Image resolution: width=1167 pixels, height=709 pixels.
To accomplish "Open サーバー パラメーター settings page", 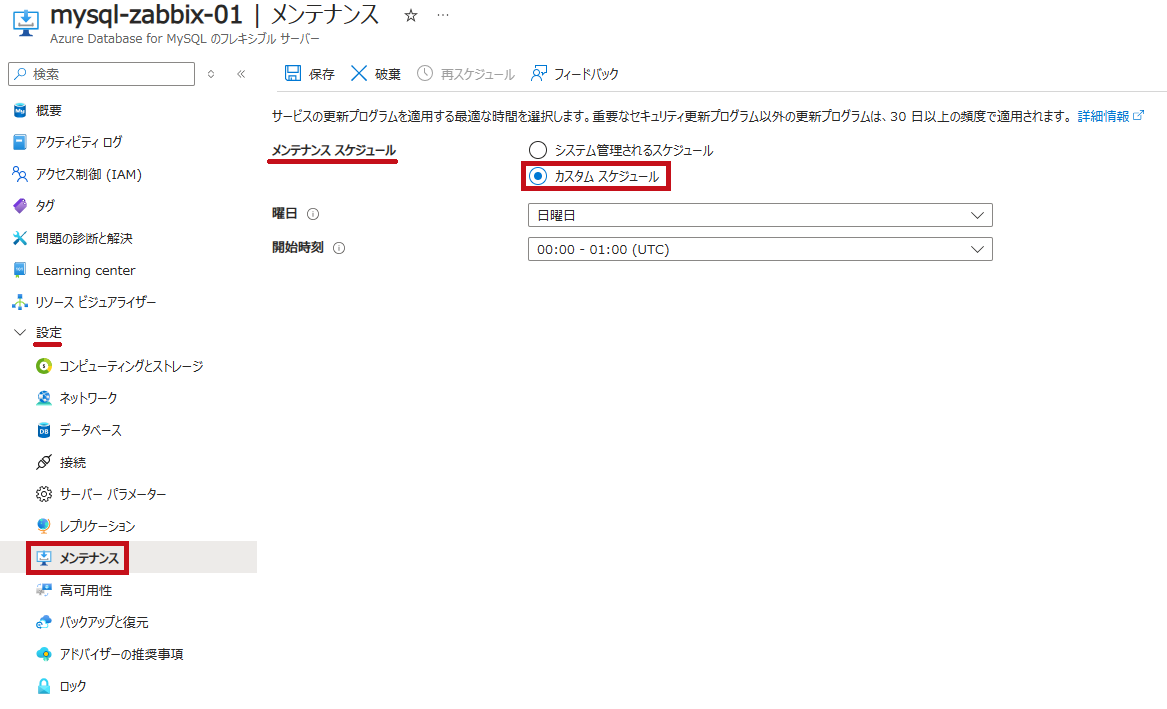I will (x=113, y=494).
